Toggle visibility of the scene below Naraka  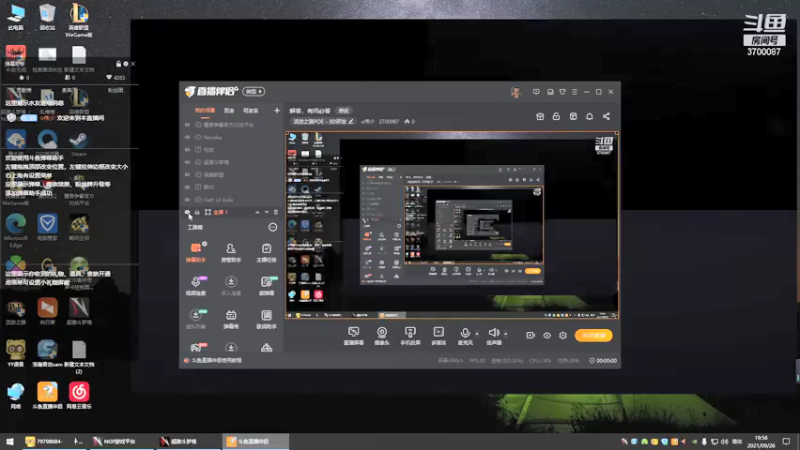click(x=187, y=149)
